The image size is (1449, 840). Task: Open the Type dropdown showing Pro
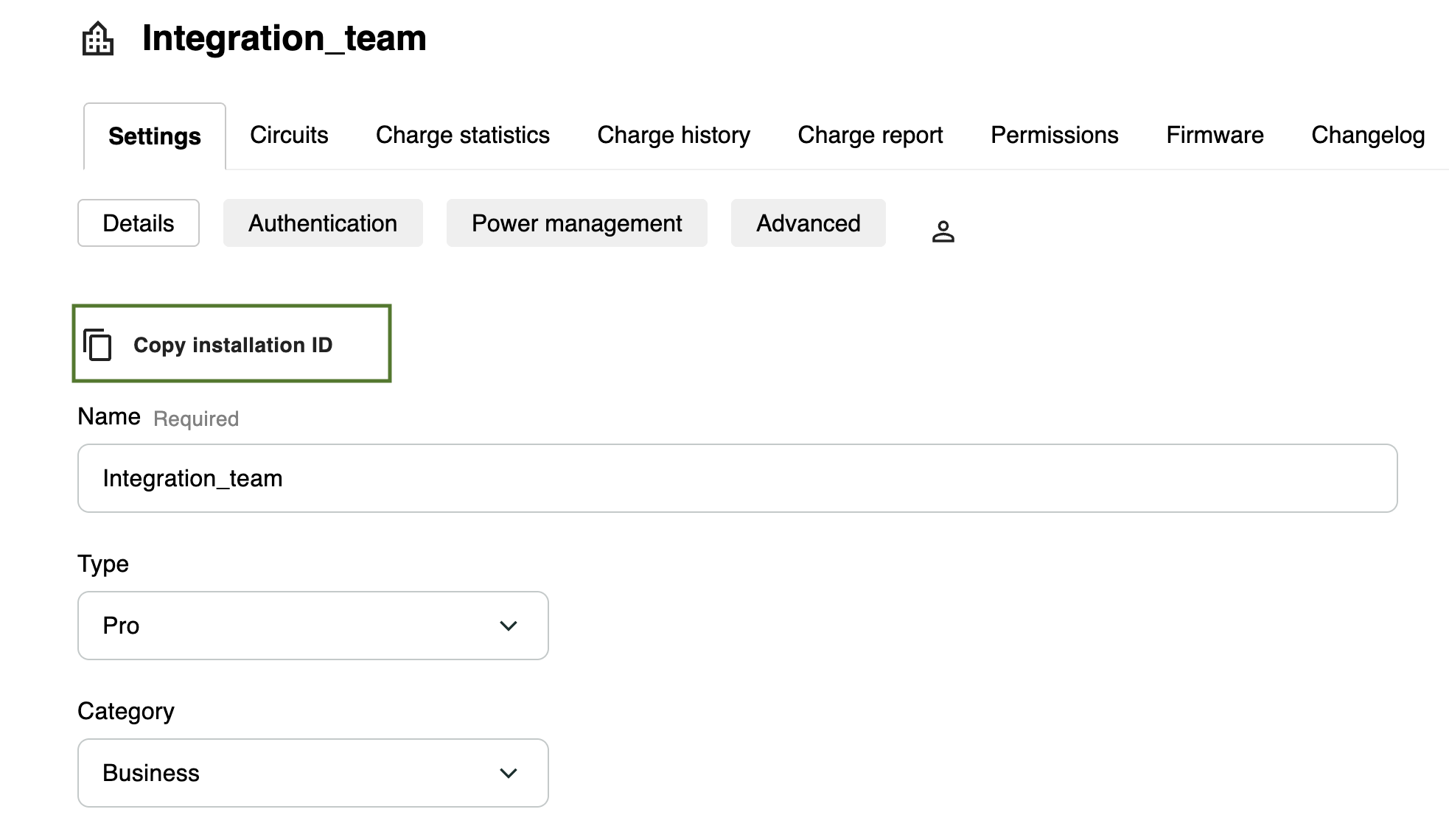tap(313, 626)
